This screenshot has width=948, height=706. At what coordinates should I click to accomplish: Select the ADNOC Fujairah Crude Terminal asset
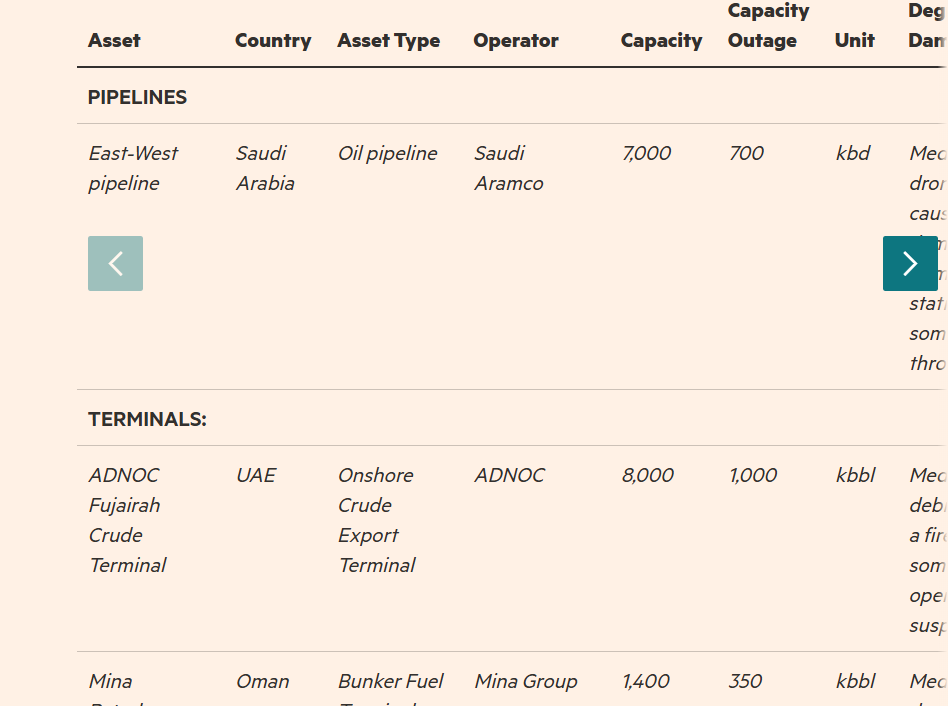127,520
